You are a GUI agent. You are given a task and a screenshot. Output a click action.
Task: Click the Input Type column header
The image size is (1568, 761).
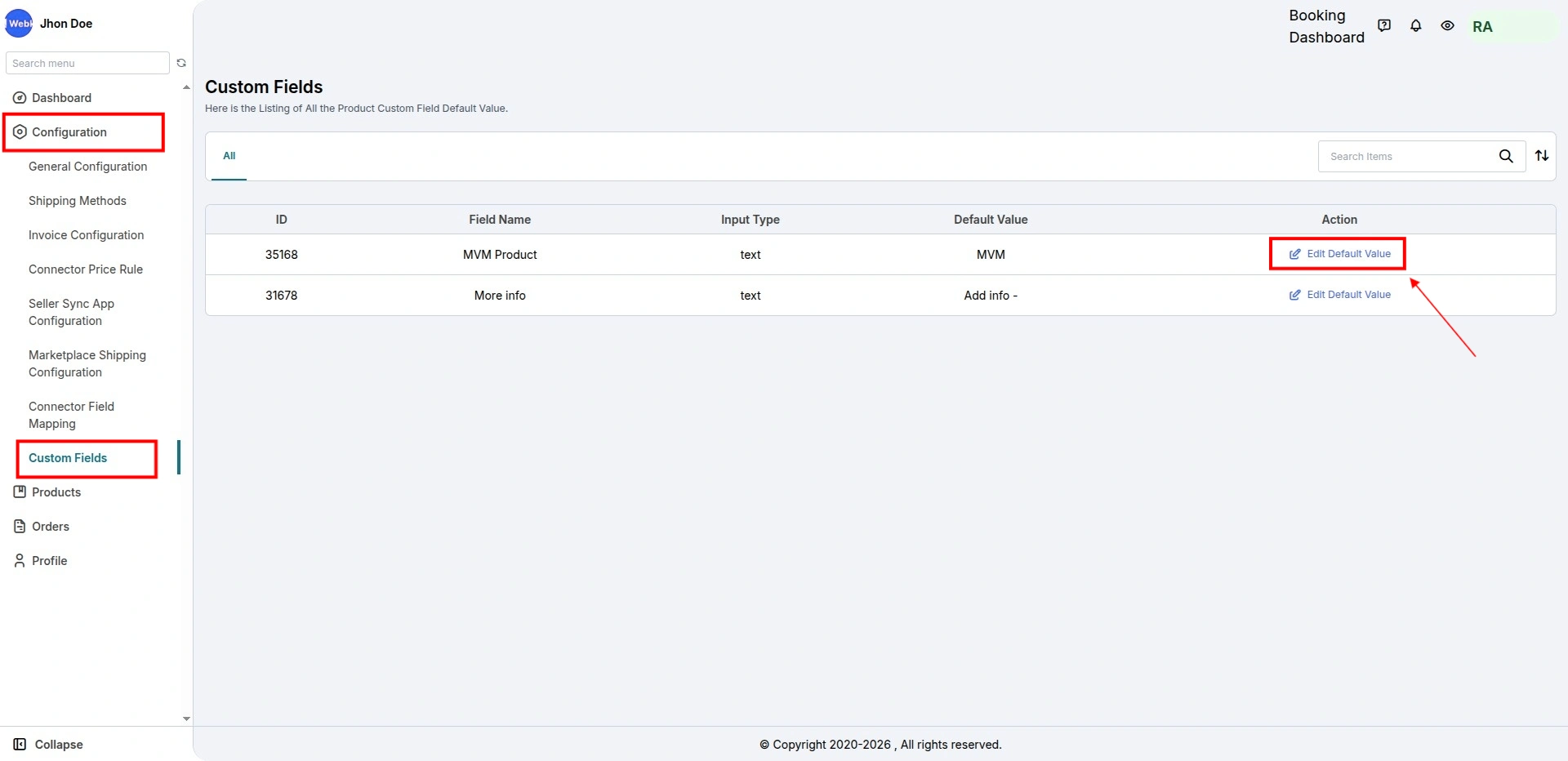(x=751, y=220)
